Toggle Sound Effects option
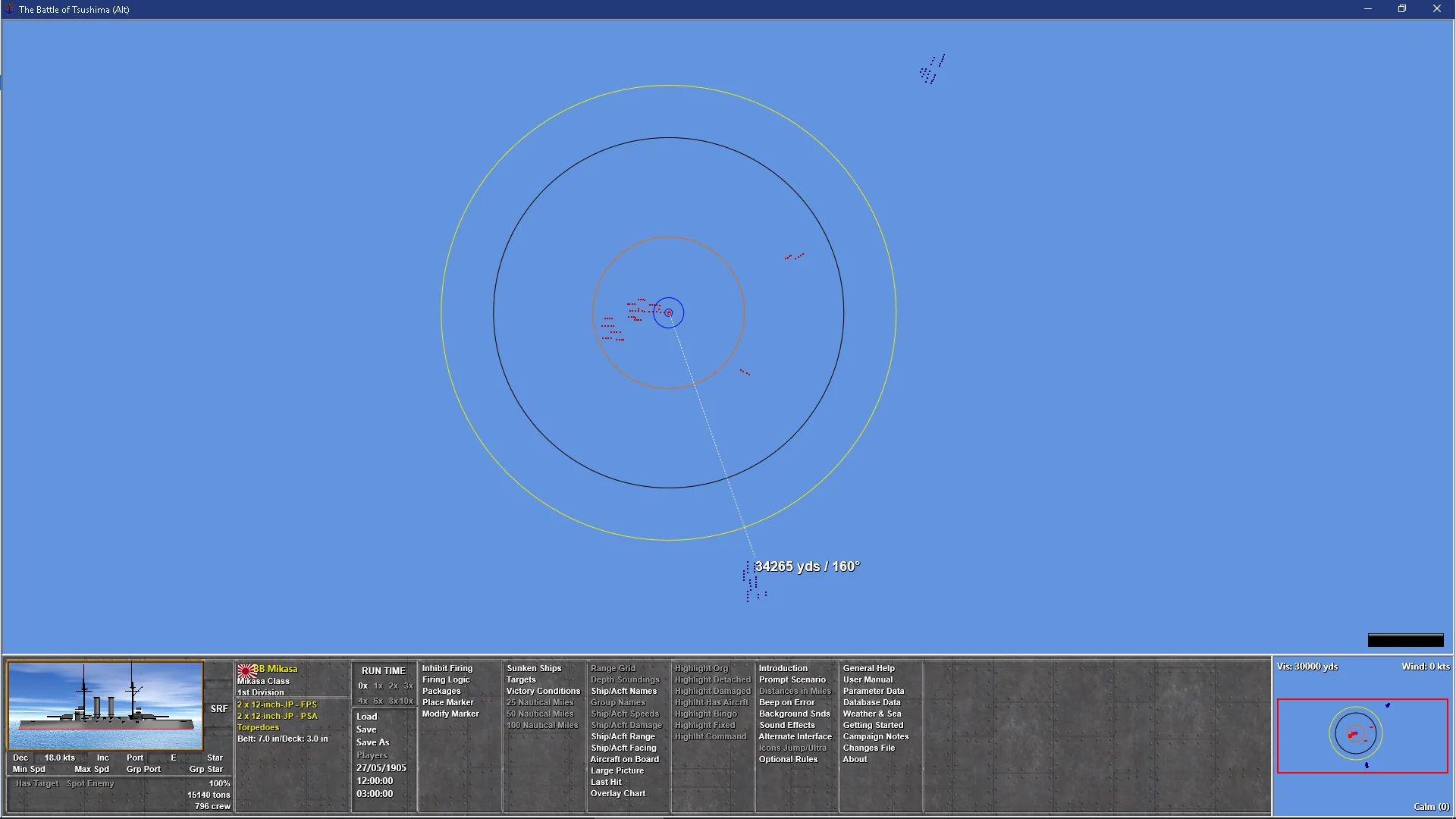 coord(786,725)
